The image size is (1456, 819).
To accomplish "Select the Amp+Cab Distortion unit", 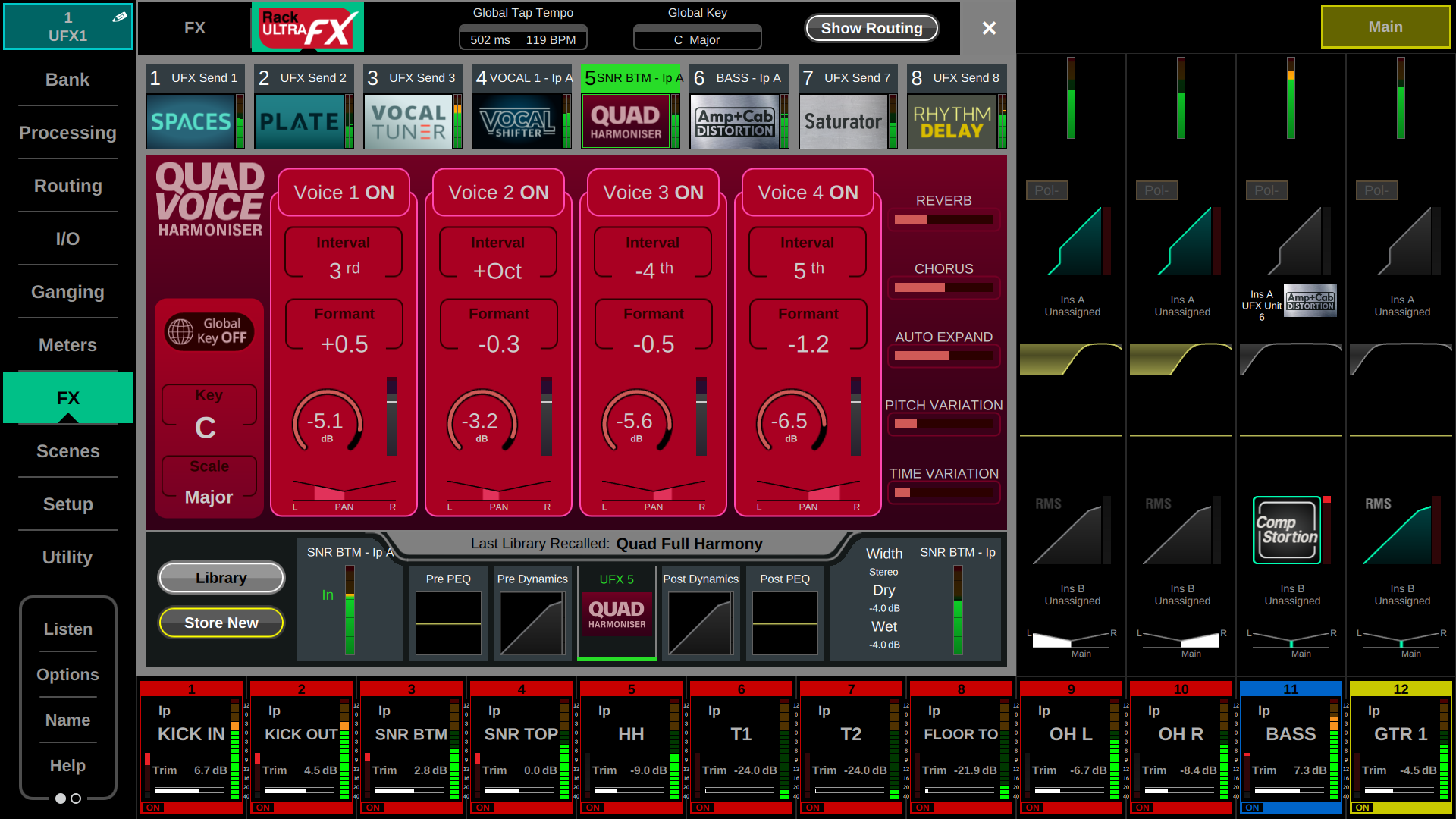I will [x=735, y=121].
